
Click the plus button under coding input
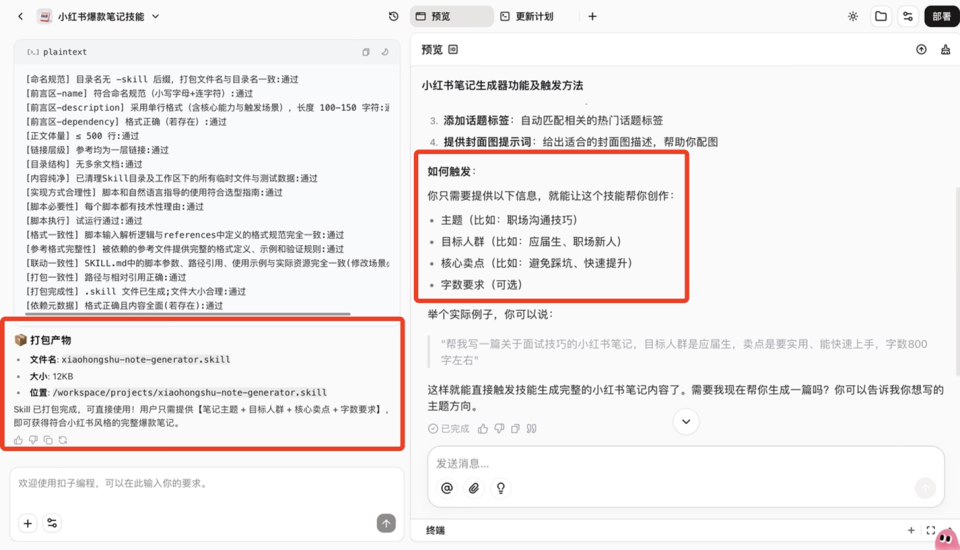click(x=28, y=523)
